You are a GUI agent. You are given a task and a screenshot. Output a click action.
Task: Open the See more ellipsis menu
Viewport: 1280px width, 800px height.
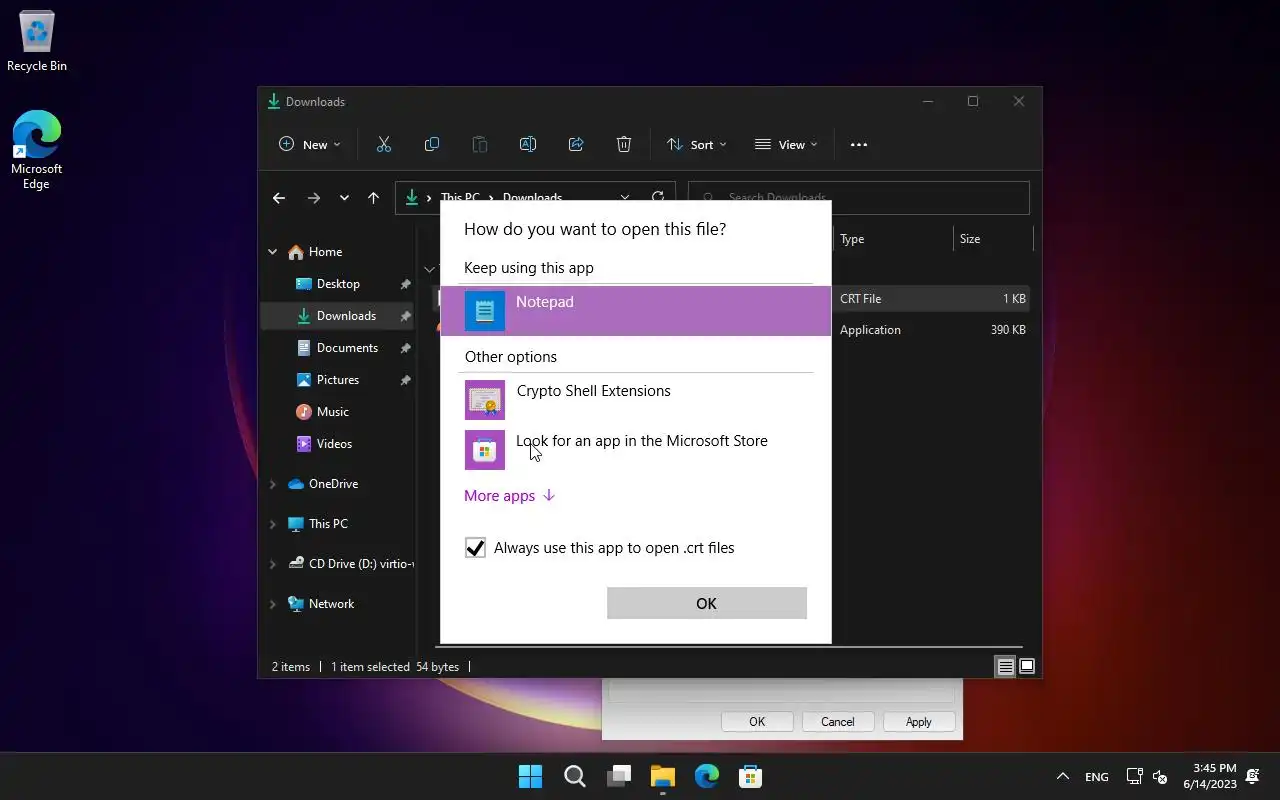pos(859,145)
